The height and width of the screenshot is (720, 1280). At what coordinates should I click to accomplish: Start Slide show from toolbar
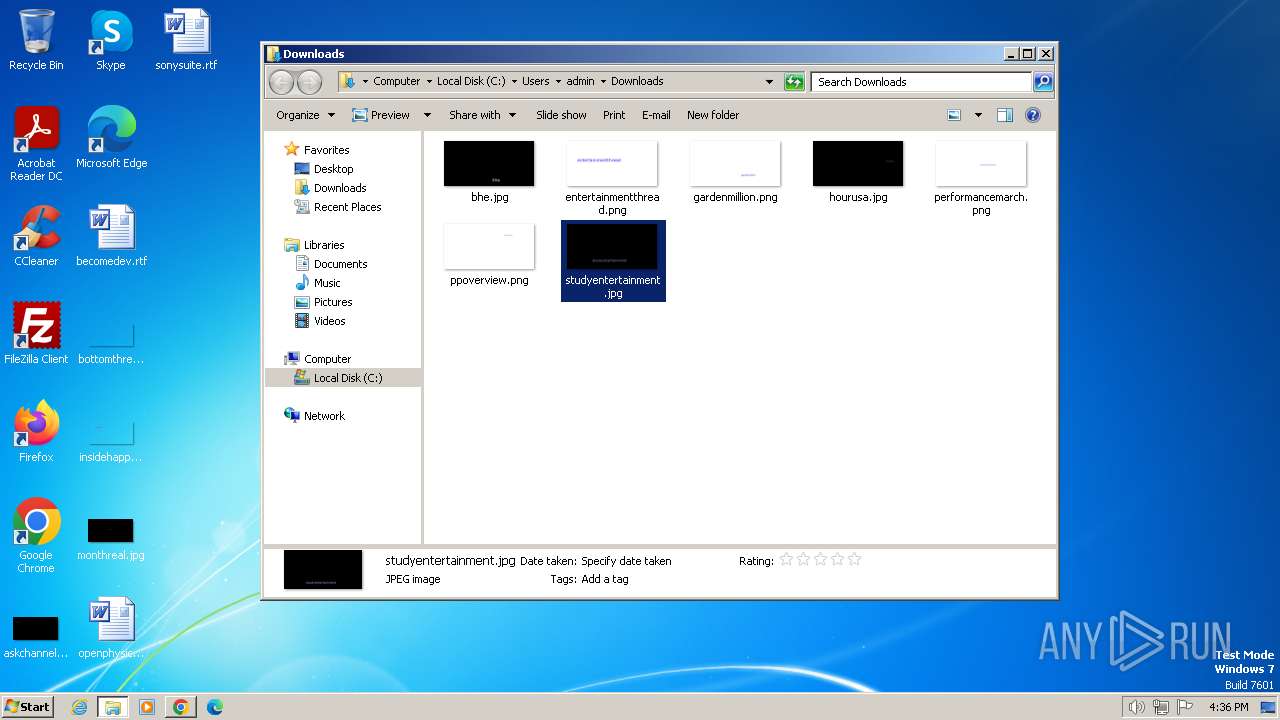tap(561, 115)
